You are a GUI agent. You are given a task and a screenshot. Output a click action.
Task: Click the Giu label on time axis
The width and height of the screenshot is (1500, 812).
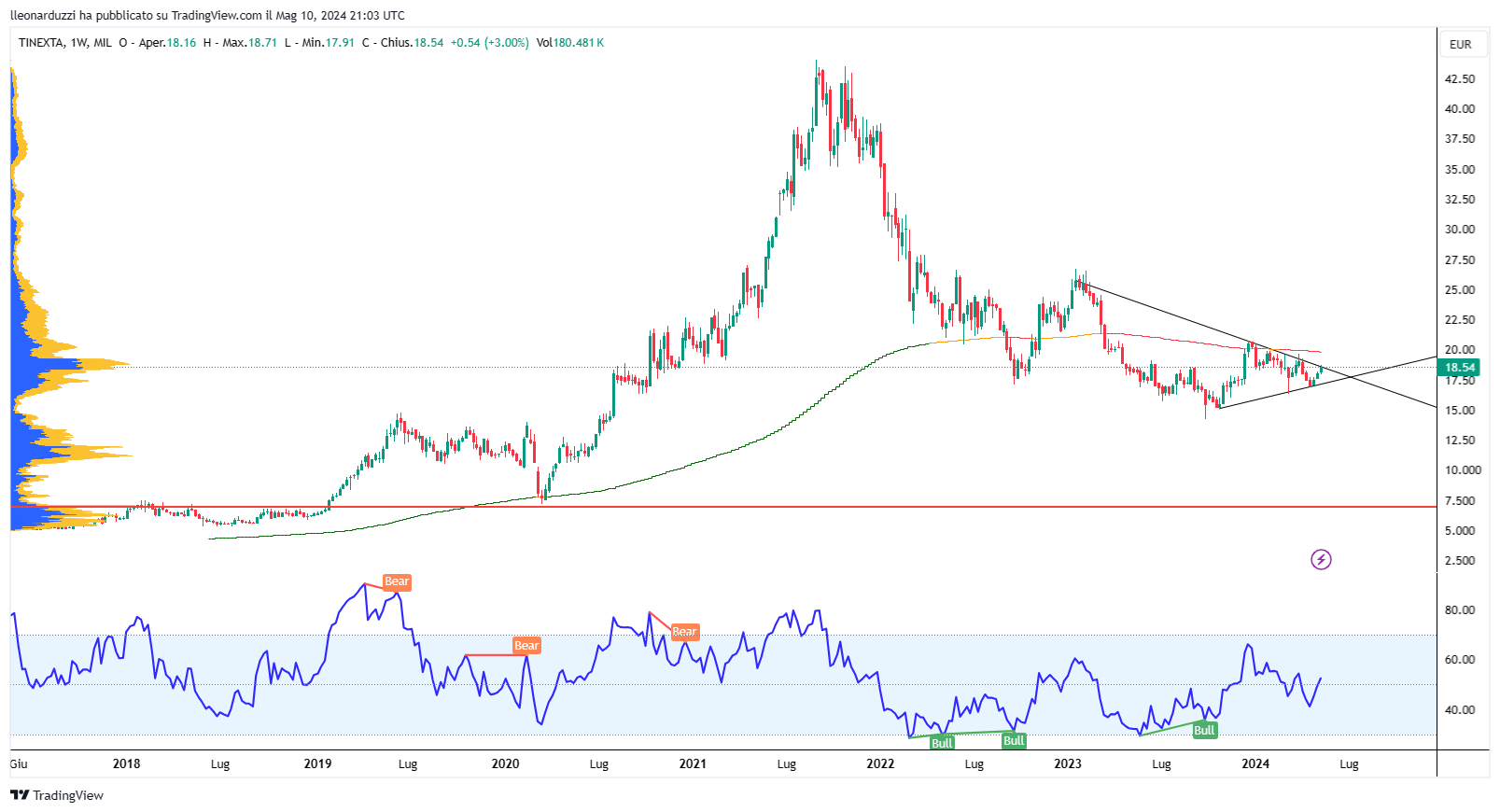(19, 763)
